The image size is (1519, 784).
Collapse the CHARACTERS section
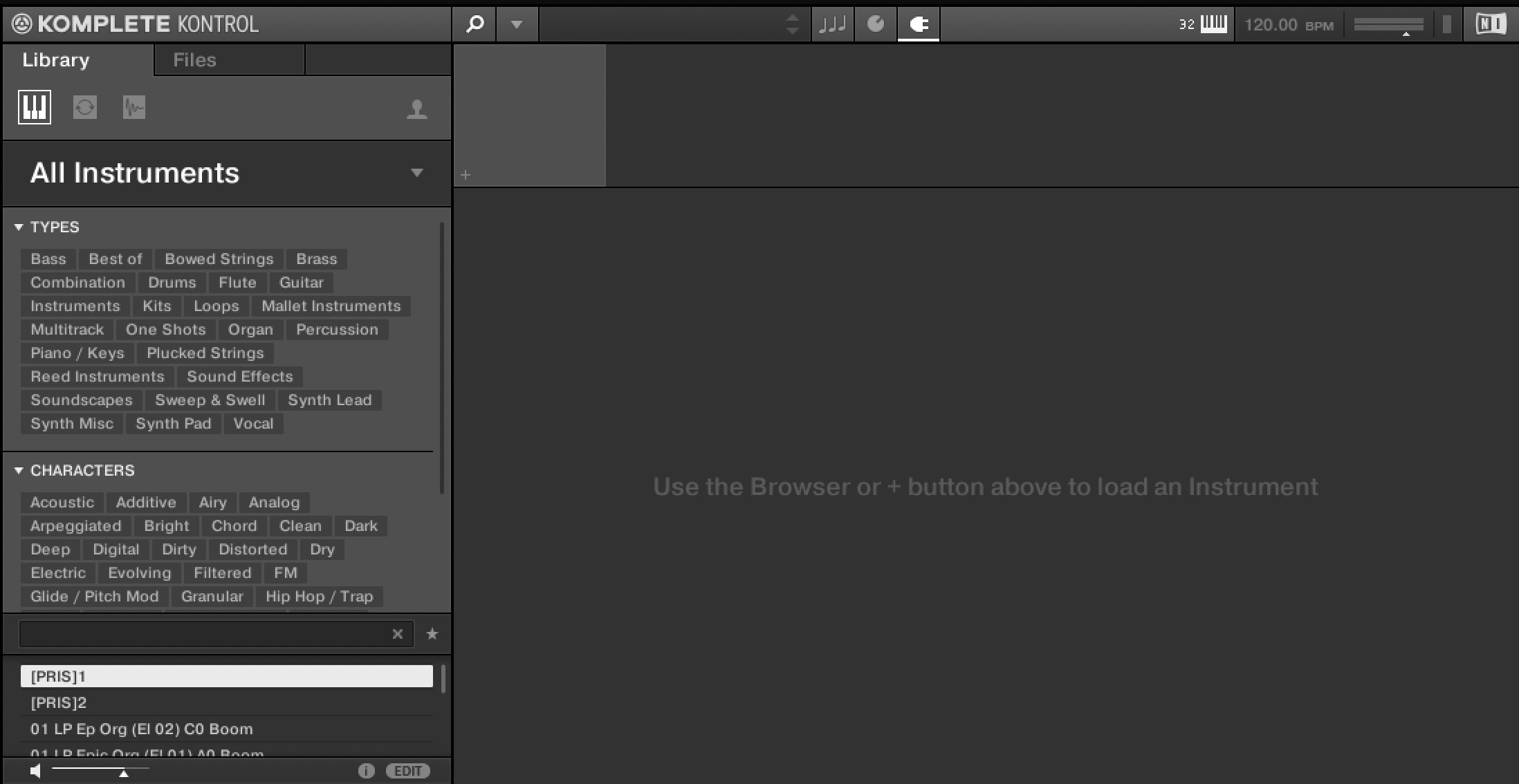click(19, 470)
